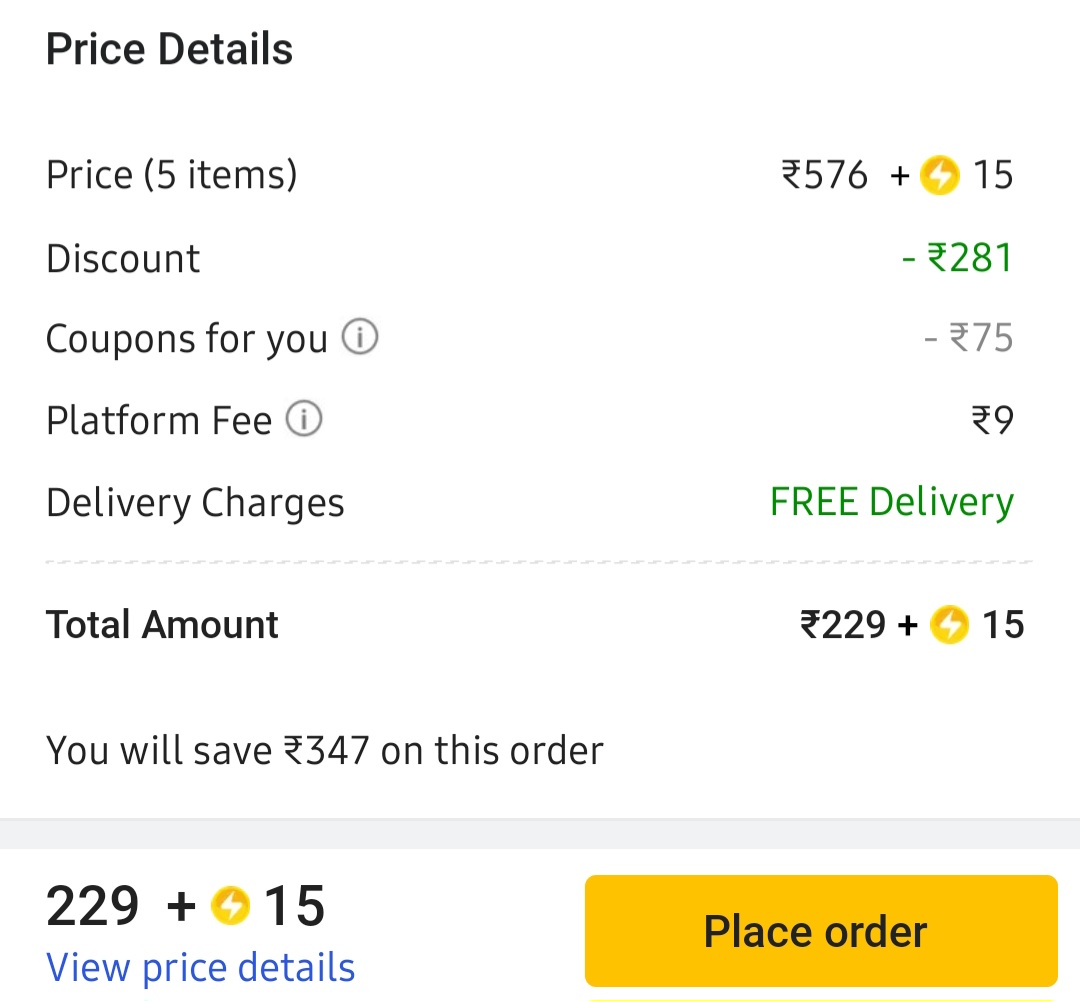This screenshot has height=1001, width=1080.
Task: Click the Price Details heading
Action: click(x=169, y=50)
